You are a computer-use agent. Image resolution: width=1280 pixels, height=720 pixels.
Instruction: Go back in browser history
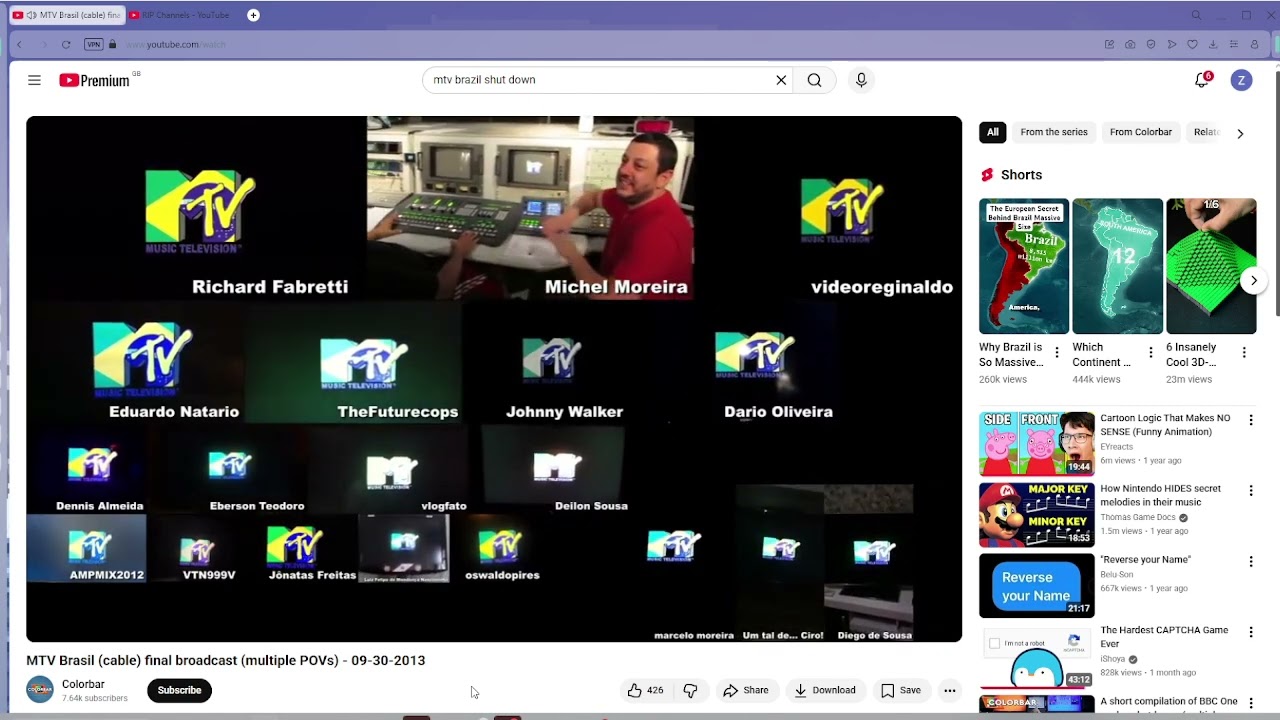click(19, 44)
